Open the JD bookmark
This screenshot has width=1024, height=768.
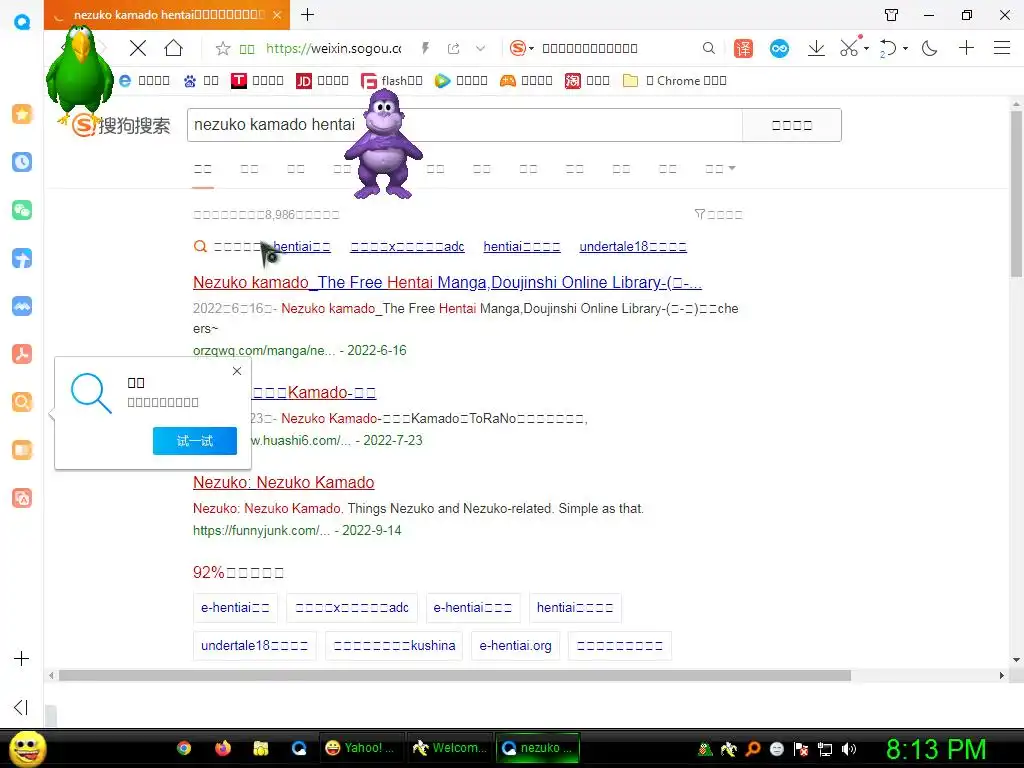pos(322,80)
